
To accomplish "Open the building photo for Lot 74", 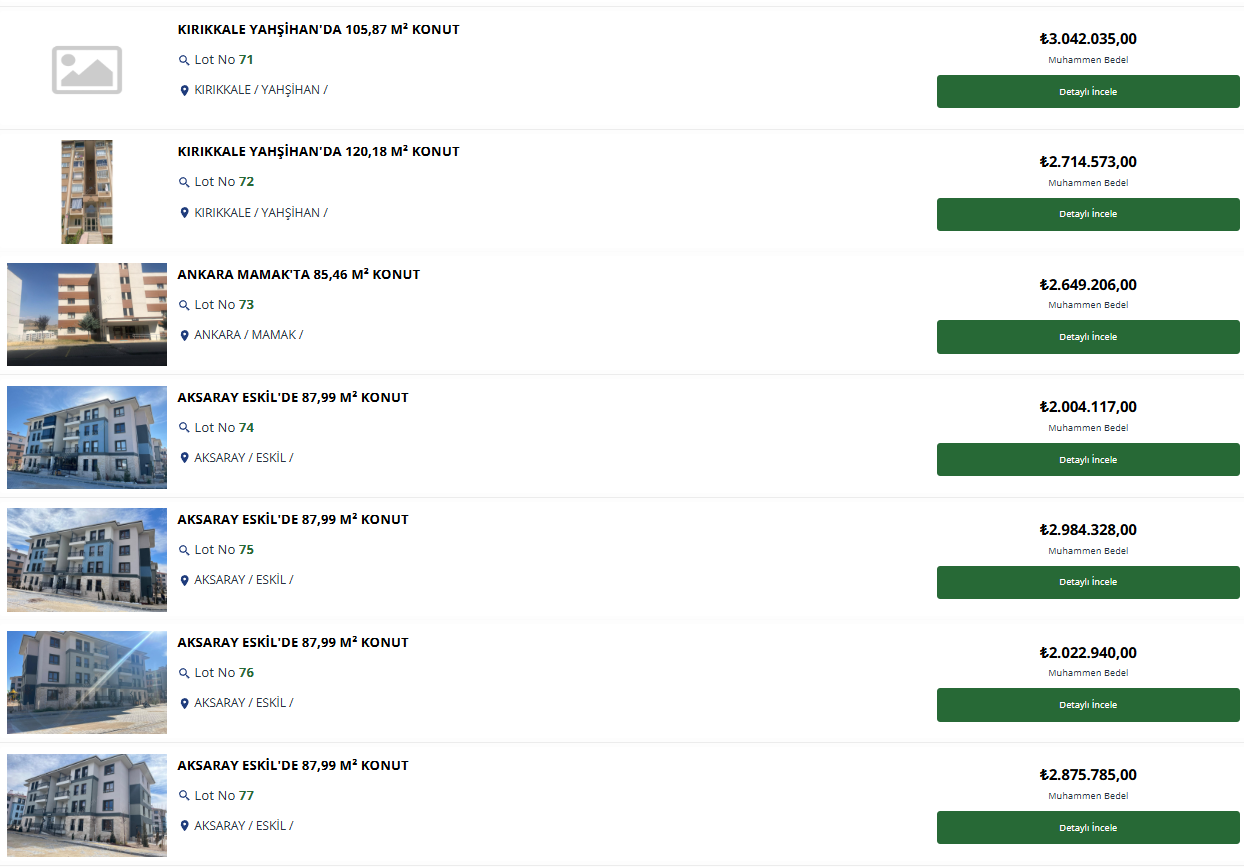I will 87,437.
